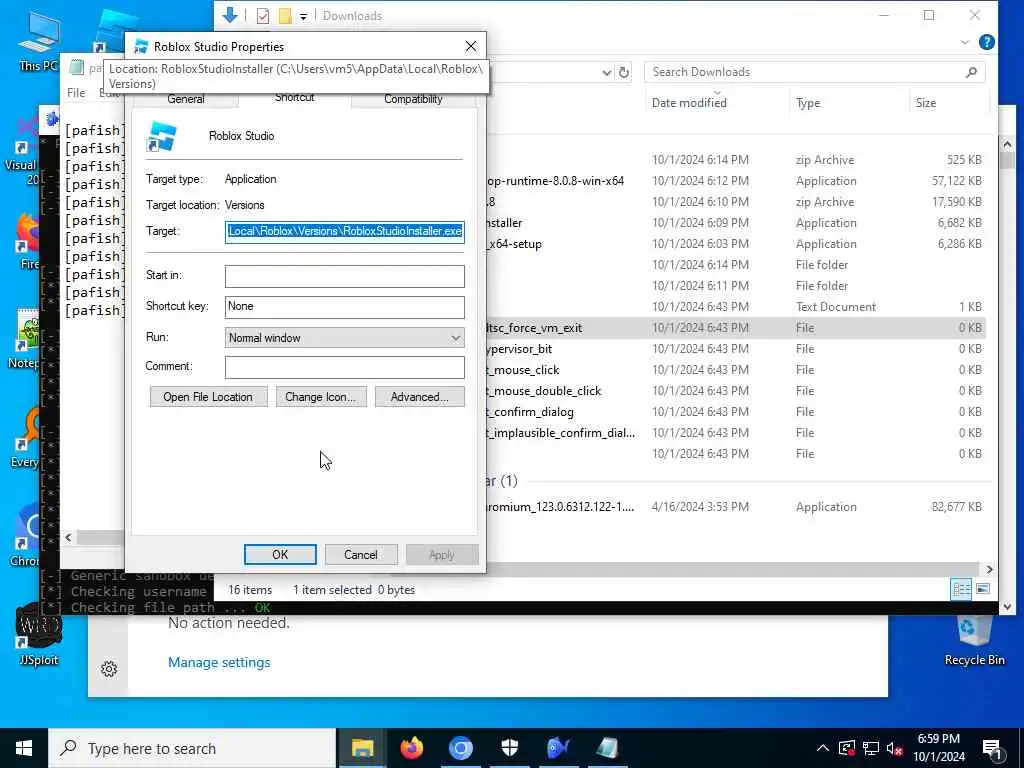Click the network tray icon
The width and height of the screenshot is (1024, 768).
click(870, 748)
